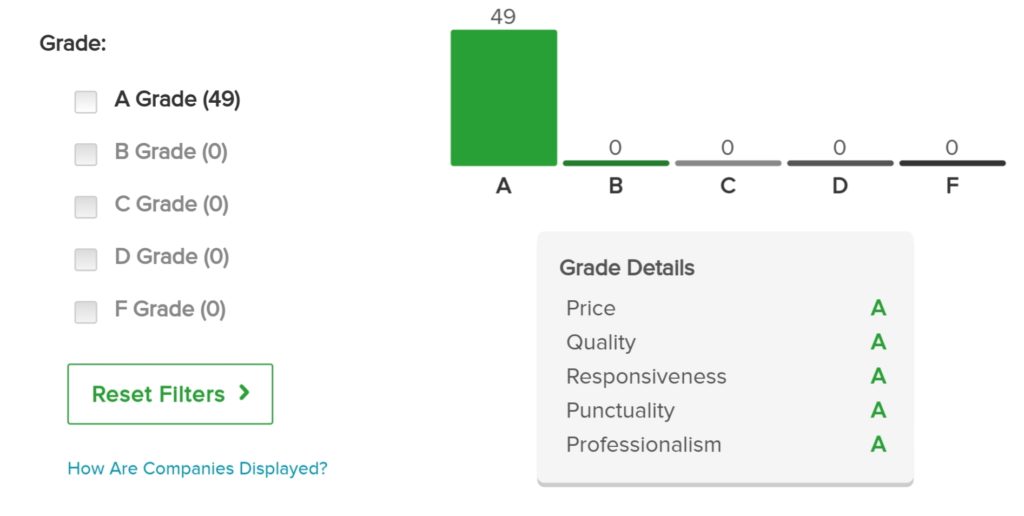Select the C grade bar in chart

click(x=728, y=163)
